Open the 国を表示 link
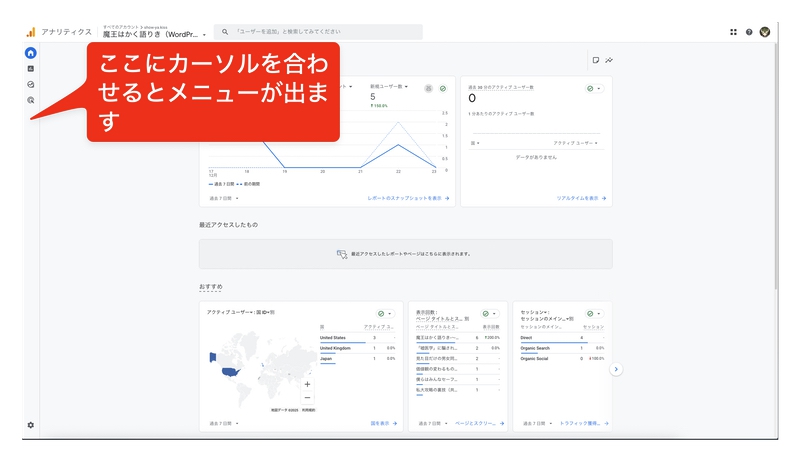Image resolution: width=800 pixels, height=462 pixels. click(384, 424)
